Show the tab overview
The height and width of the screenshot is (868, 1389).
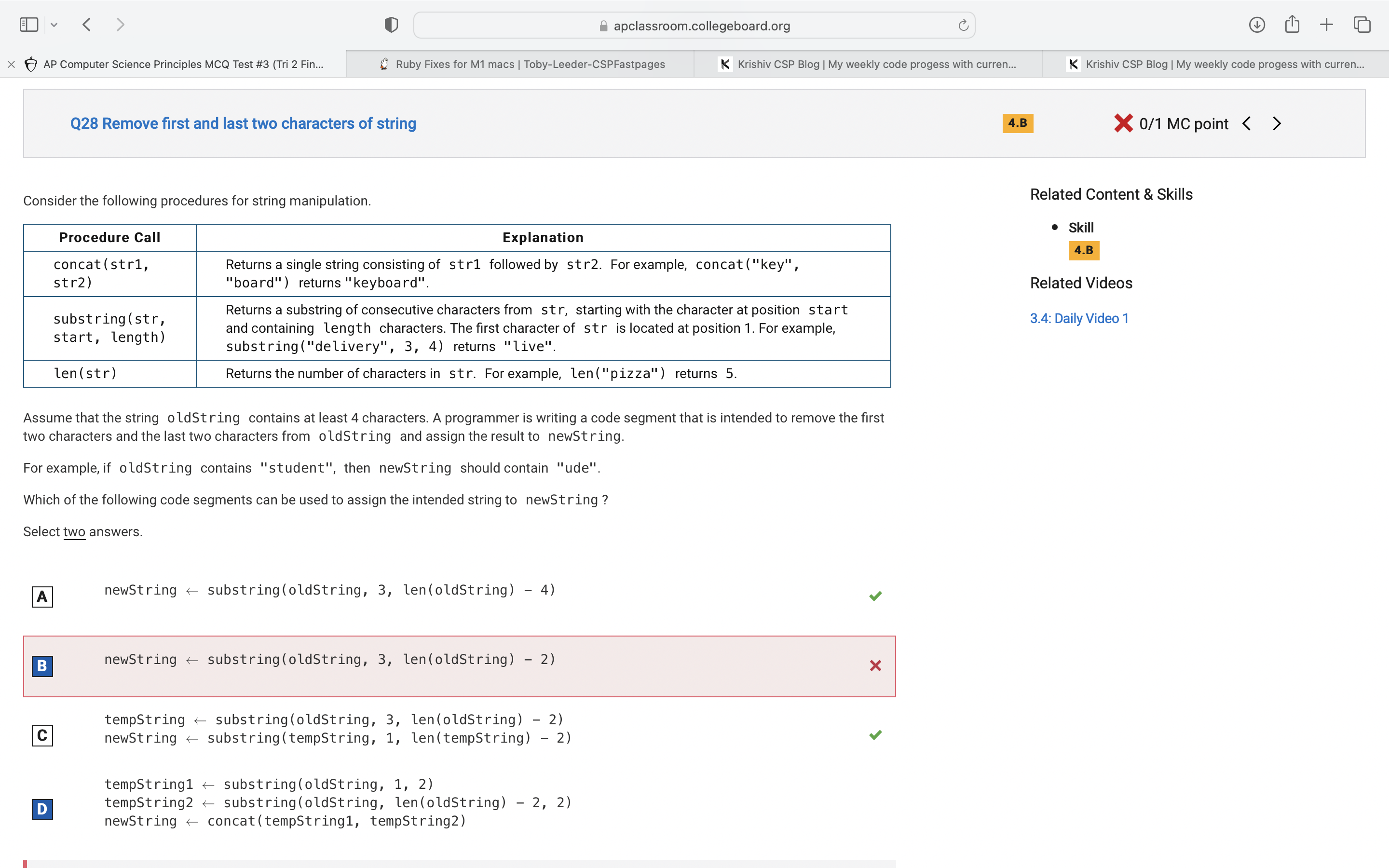[x=1362, y=25]
